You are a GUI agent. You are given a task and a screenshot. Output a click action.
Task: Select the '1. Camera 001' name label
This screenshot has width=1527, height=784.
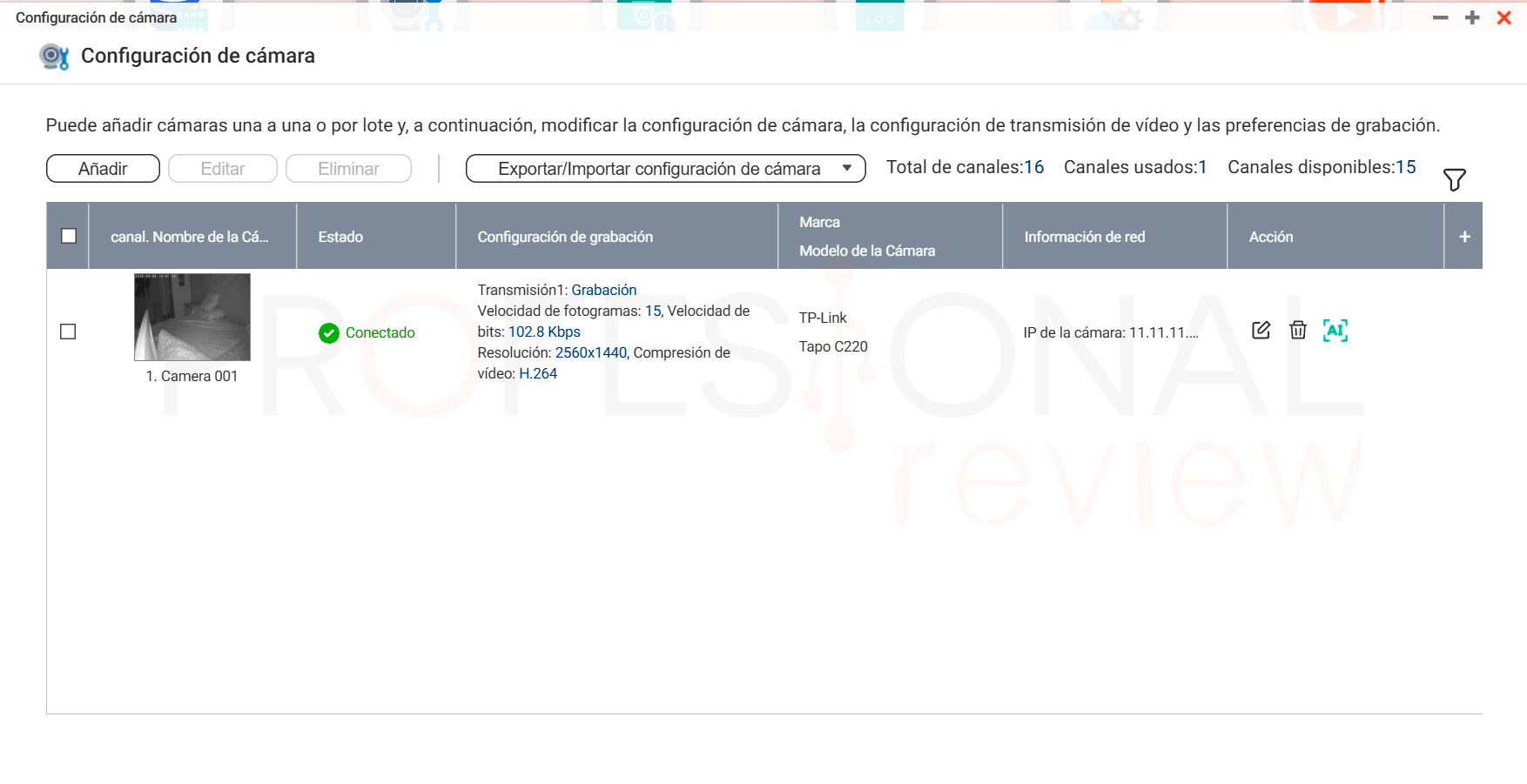(192, 376)
